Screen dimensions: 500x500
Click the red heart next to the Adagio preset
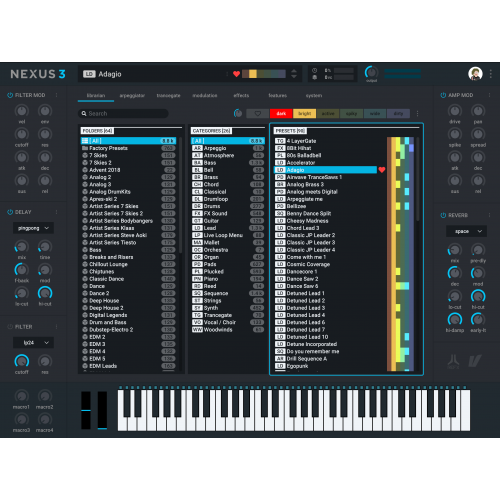(382, 170)
